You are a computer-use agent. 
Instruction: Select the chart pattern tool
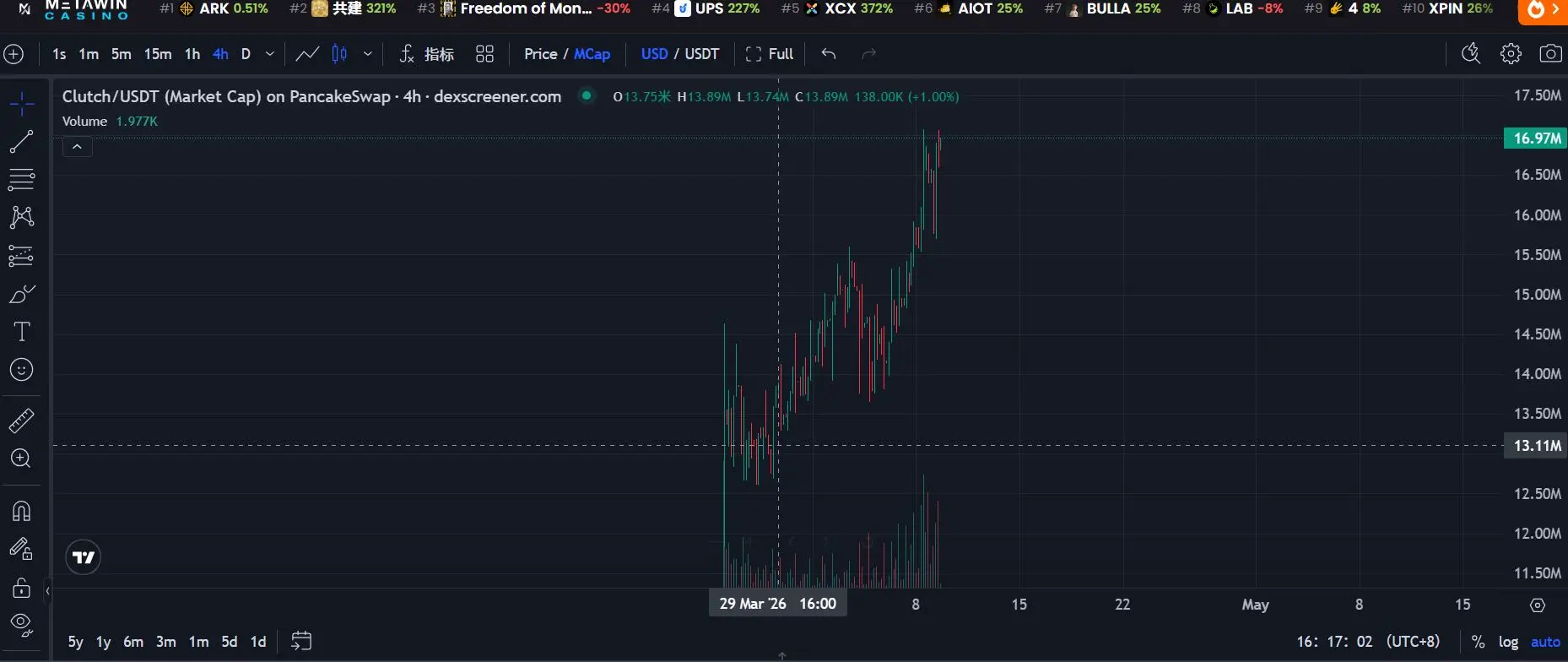click(x=22, y=217)
